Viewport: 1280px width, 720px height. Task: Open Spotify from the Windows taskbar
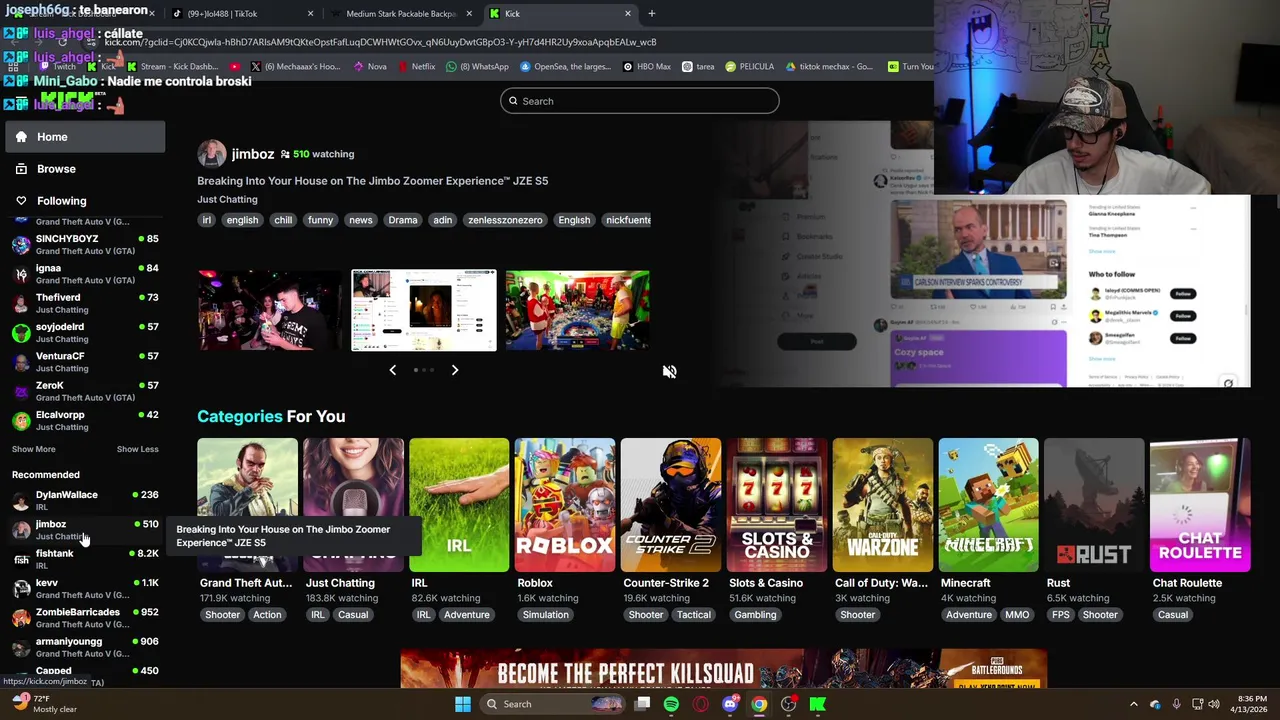pos(671,704)
